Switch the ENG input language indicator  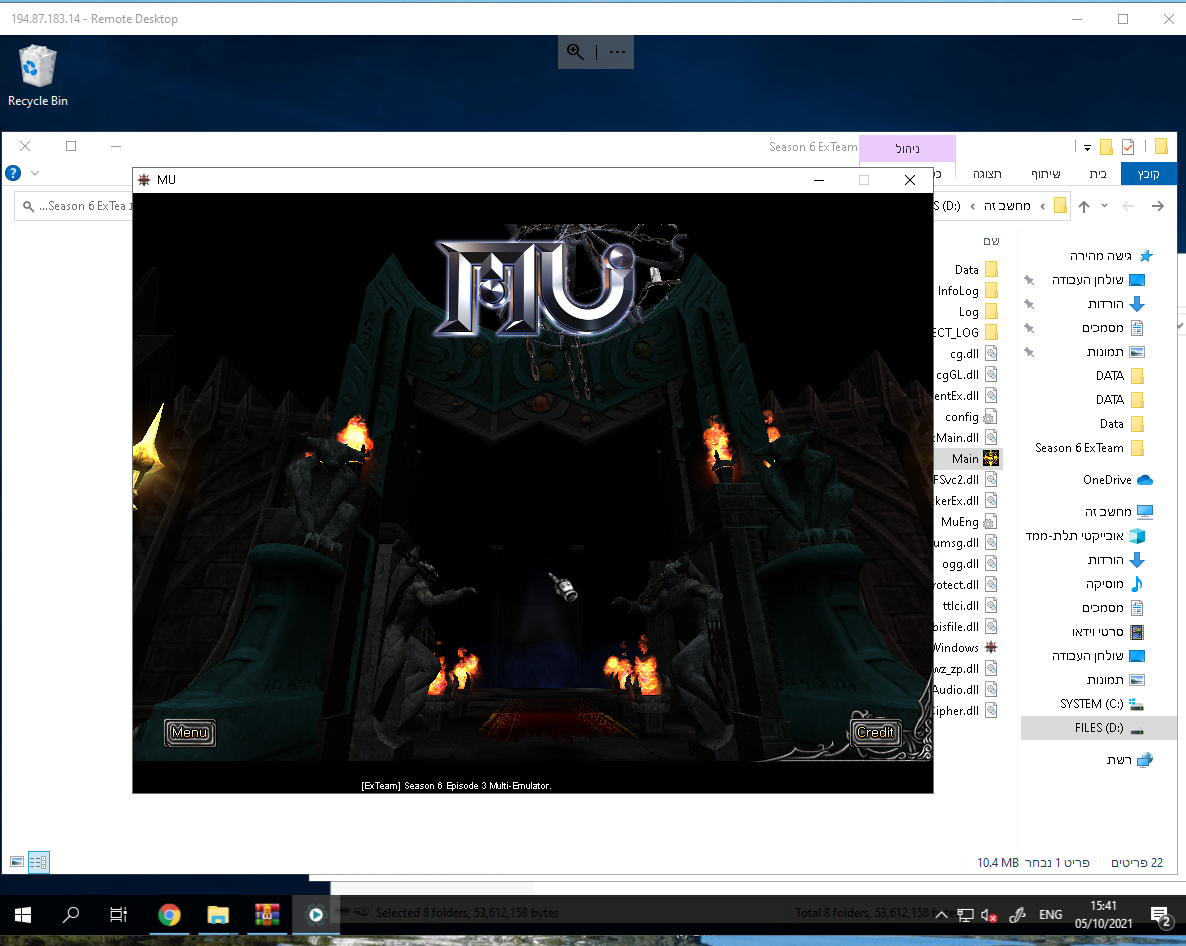coord(1050,915)
